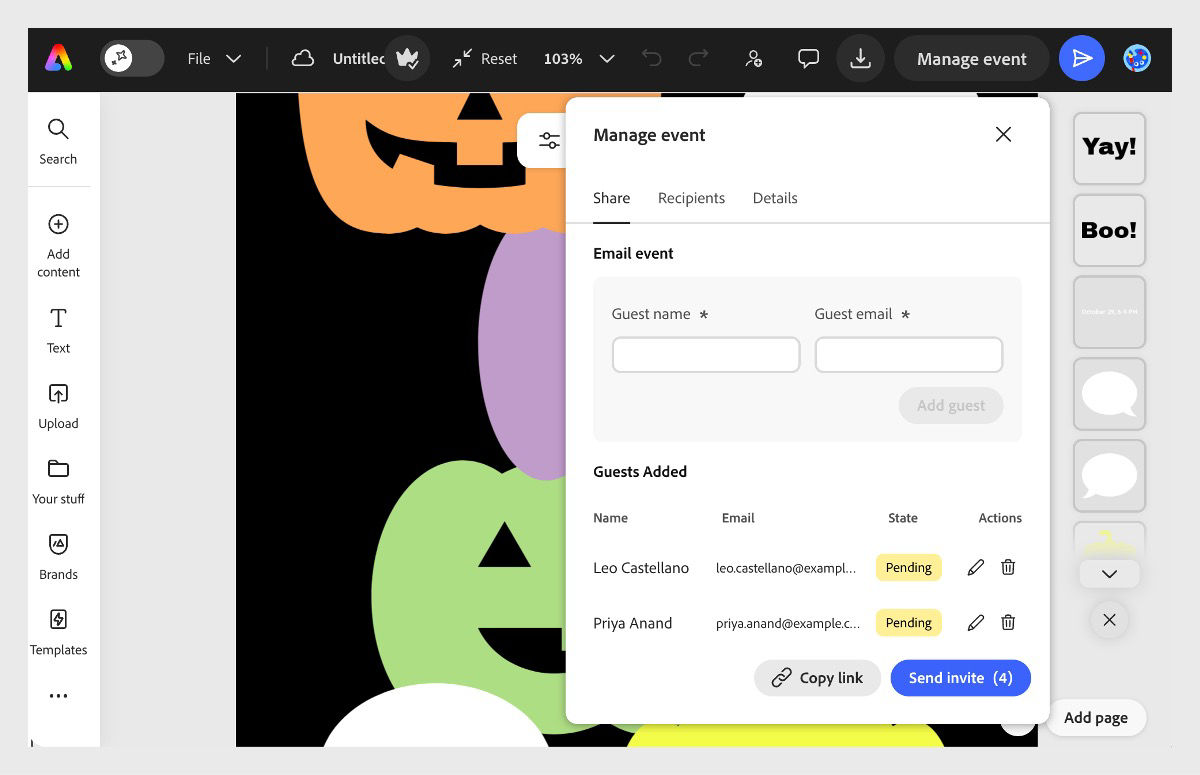1200x775 pixels.
Task: Expand more thumbnails with the down chevron
Action: 1109,574
